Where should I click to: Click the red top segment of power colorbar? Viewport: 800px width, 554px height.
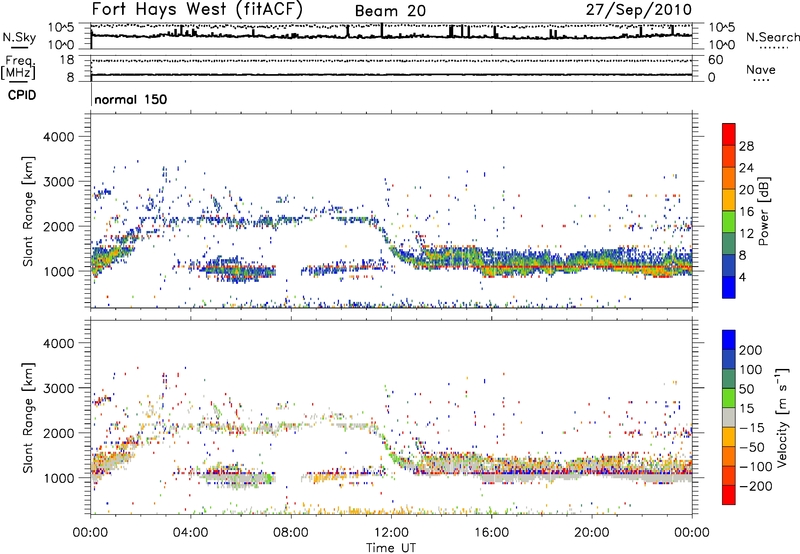coord(729,134)
